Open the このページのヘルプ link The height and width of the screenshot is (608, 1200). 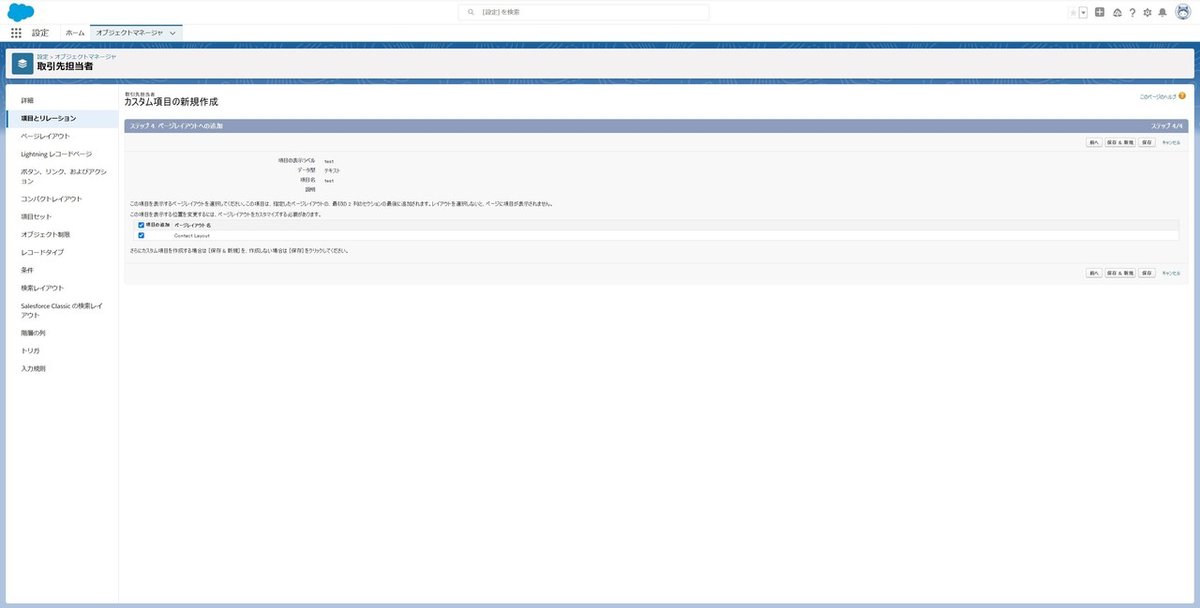pyautogui.click(x=1158, y=96)
